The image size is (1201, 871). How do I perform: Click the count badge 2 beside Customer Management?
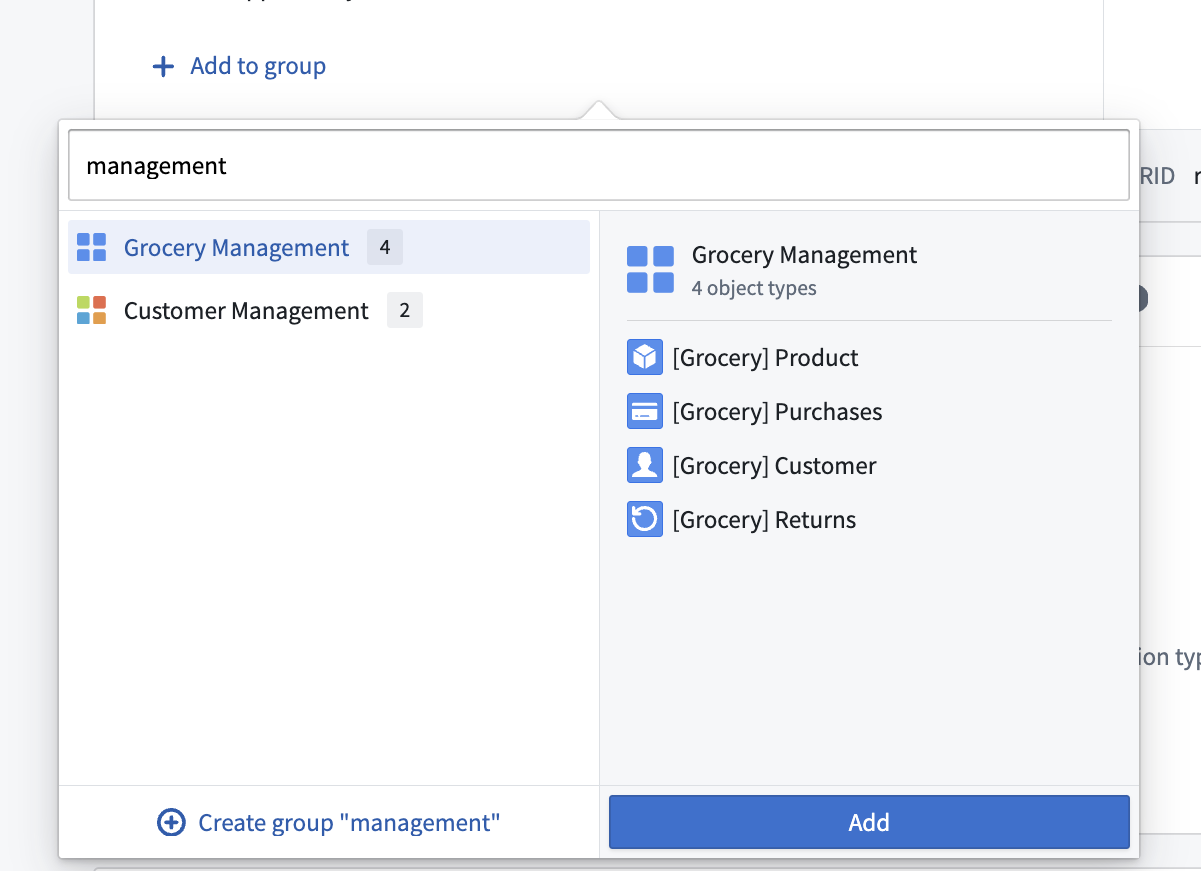(x=404, y=310)
